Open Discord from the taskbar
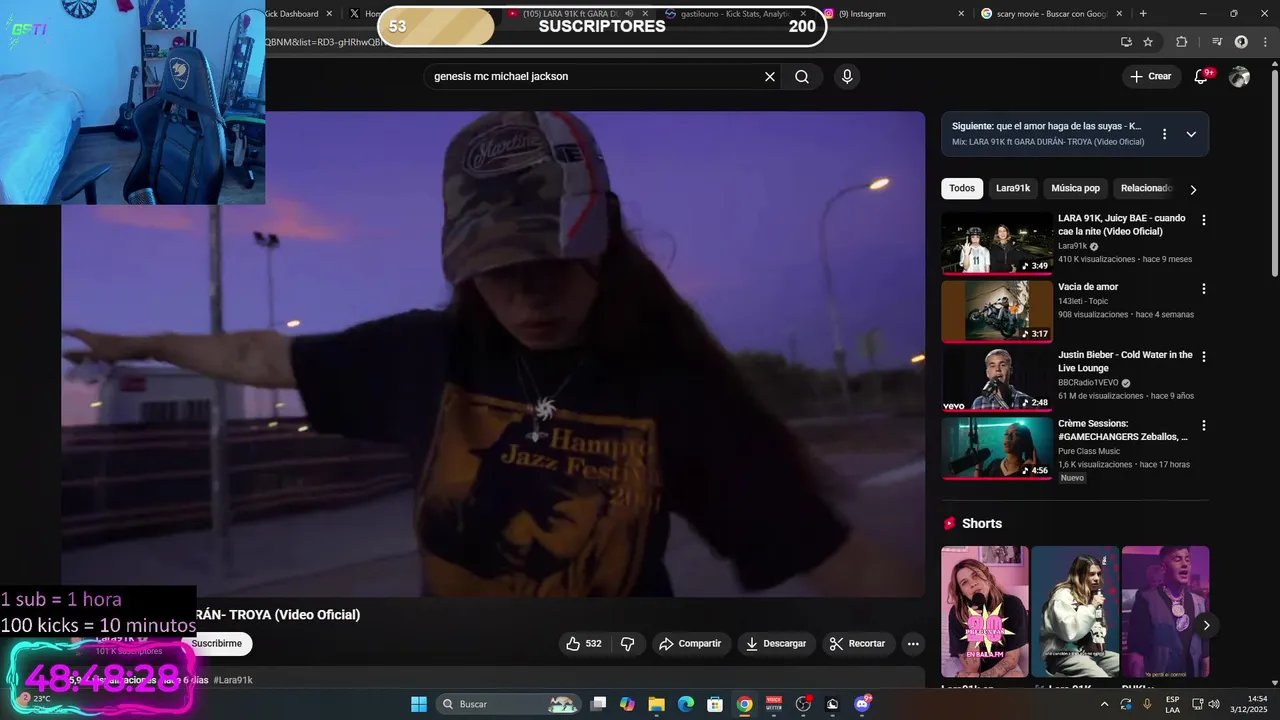 coord(862,704)
